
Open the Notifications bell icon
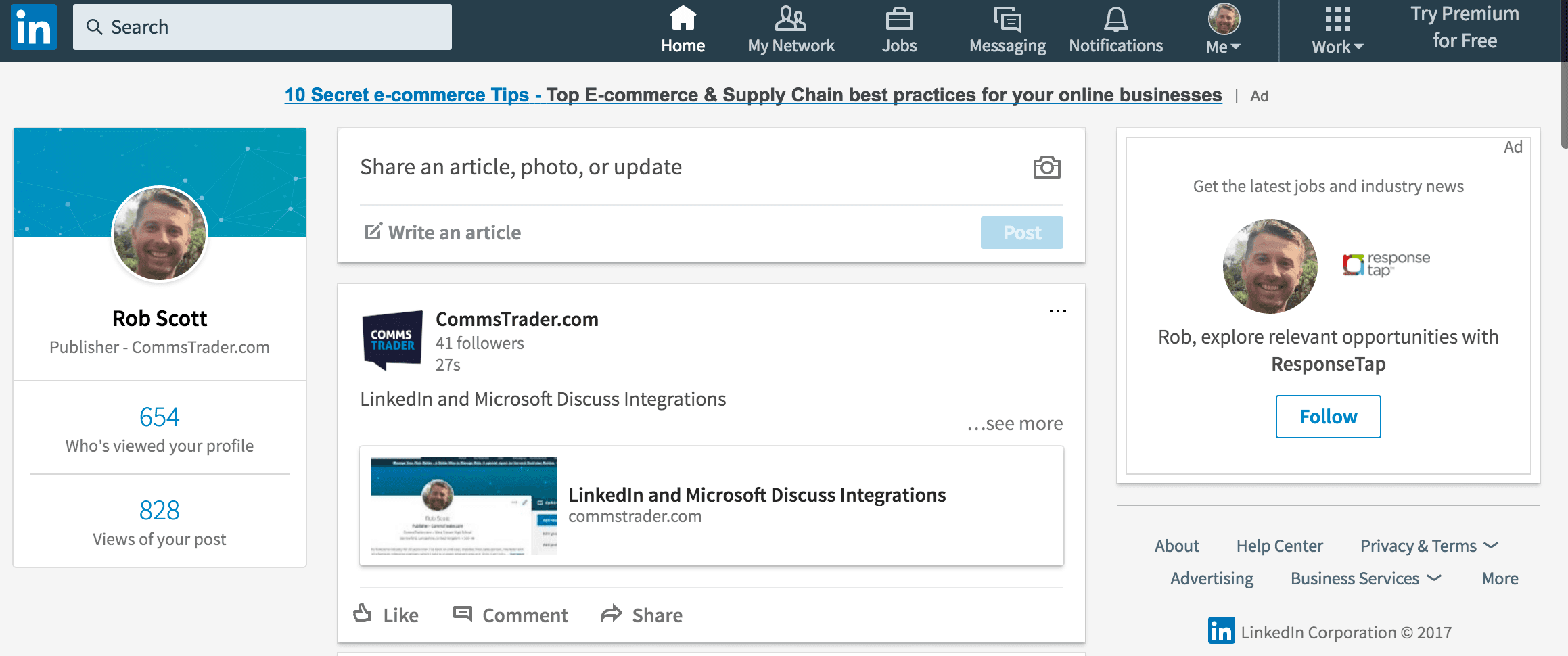tap(1115, 20)
